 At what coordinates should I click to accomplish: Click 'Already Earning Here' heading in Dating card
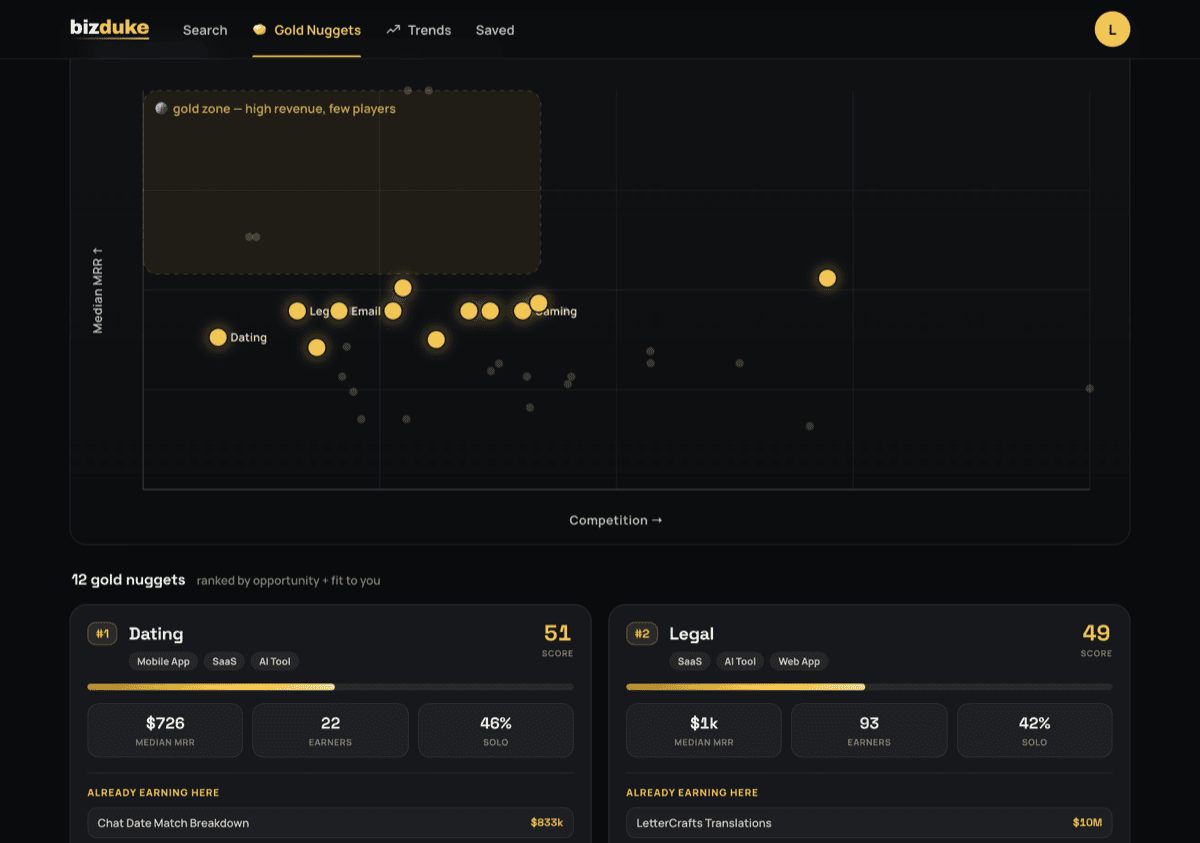pyautogui.click(x=153, y=793)
